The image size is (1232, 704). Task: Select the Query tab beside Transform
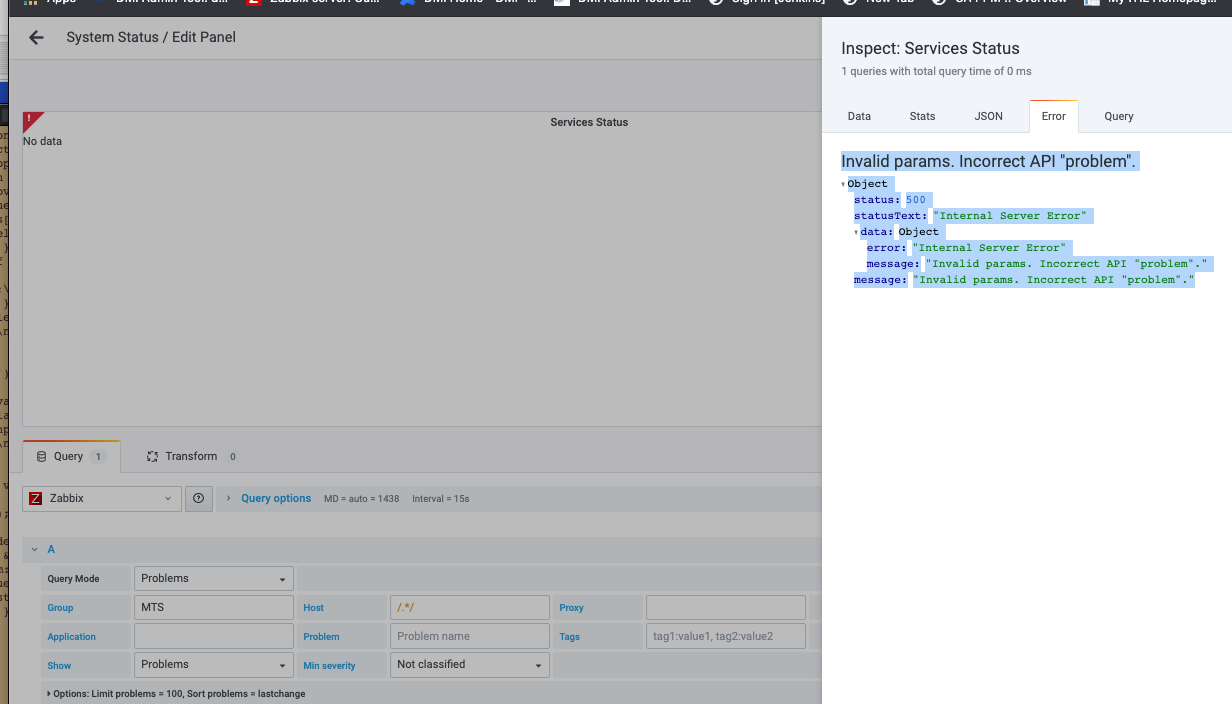point(71,456)
